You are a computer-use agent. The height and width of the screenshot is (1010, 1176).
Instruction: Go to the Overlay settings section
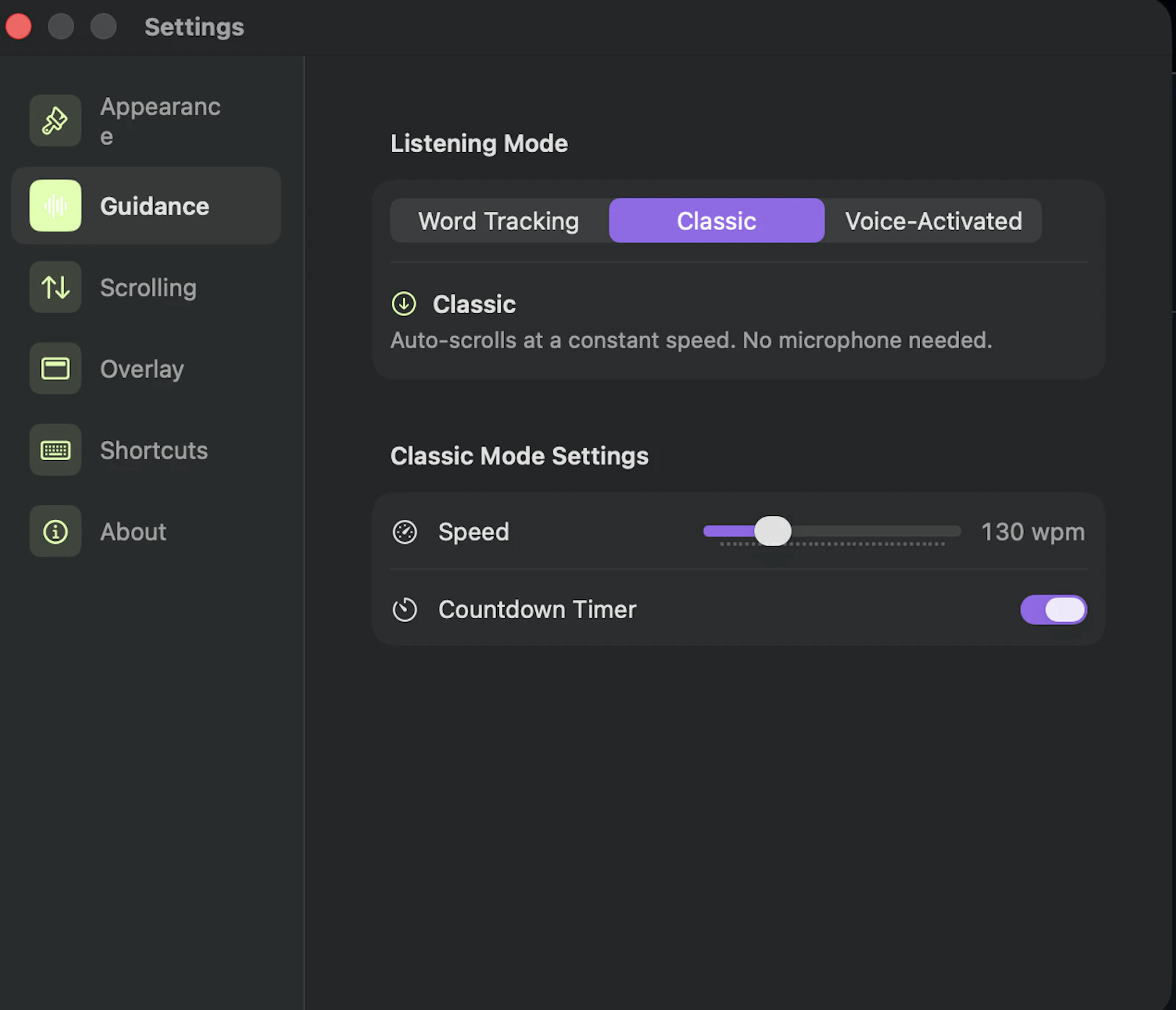pyautogui.click(x=146, y=368)
